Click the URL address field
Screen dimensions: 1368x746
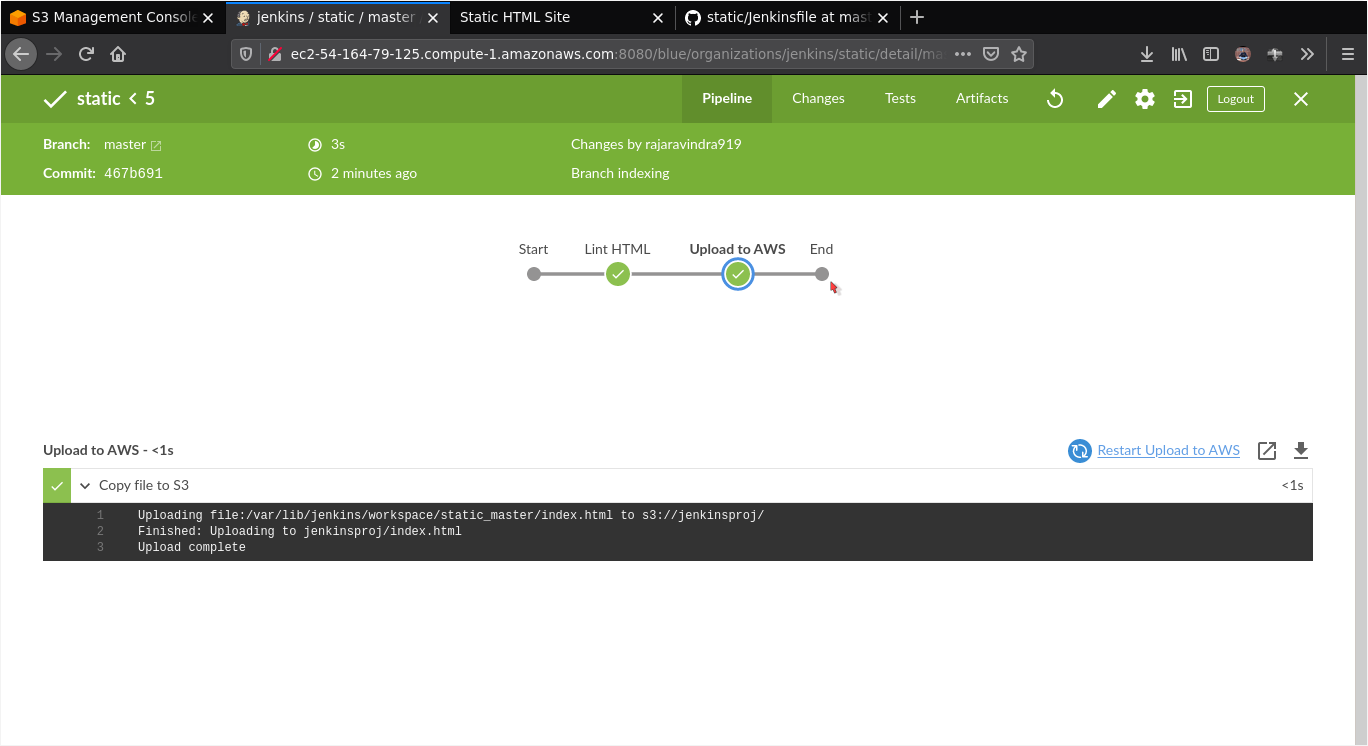pyautogui.click(x=617, y=54)
